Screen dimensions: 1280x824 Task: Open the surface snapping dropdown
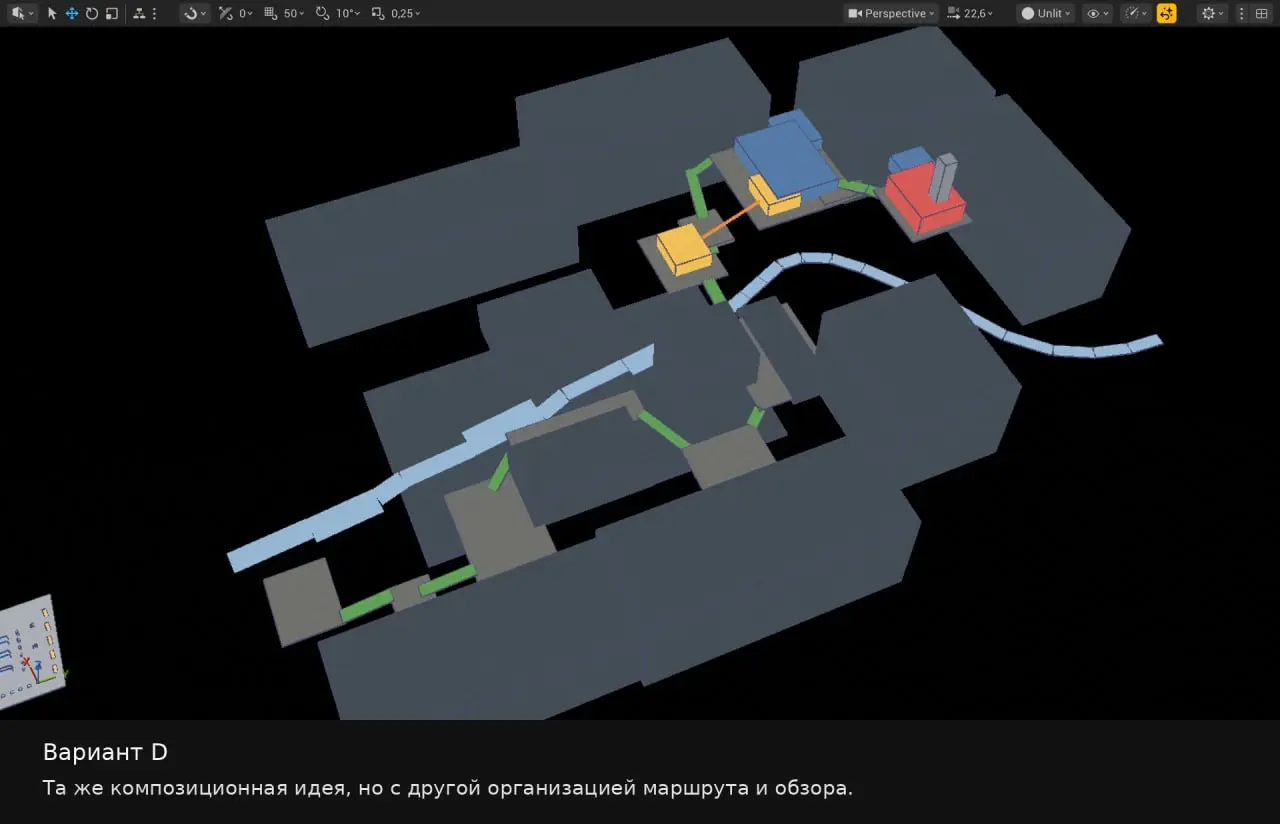[x=195, y=13]
